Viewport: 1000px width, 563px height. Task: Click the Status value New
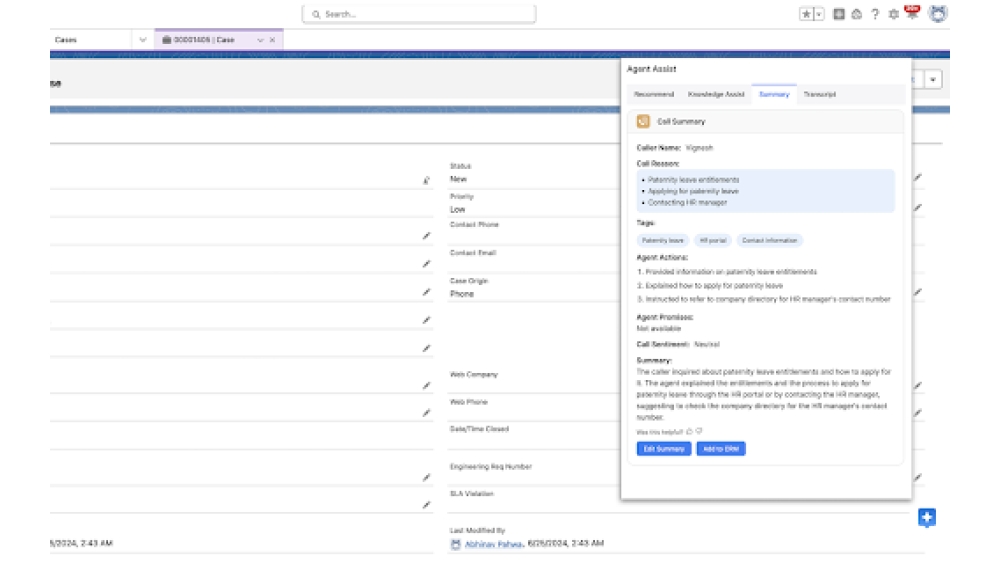tap(459, 179)
